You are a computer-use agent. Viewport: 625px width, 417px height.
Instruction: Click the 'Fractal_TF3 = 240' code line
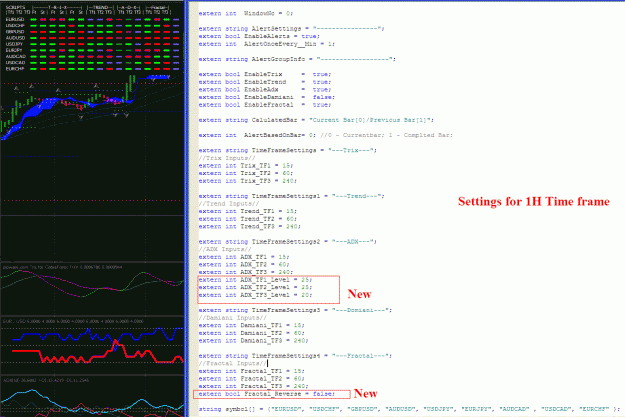(x=254, y=386)
